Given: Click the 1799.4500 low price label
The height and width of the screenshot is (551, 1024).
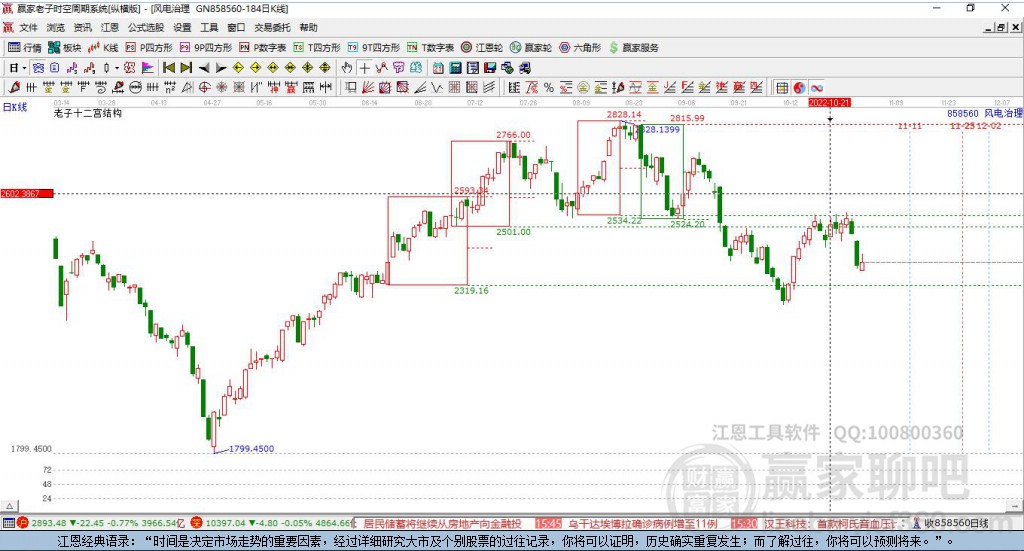Looking at the screenshot, I should pyautogui.click(x=251, y=449).
